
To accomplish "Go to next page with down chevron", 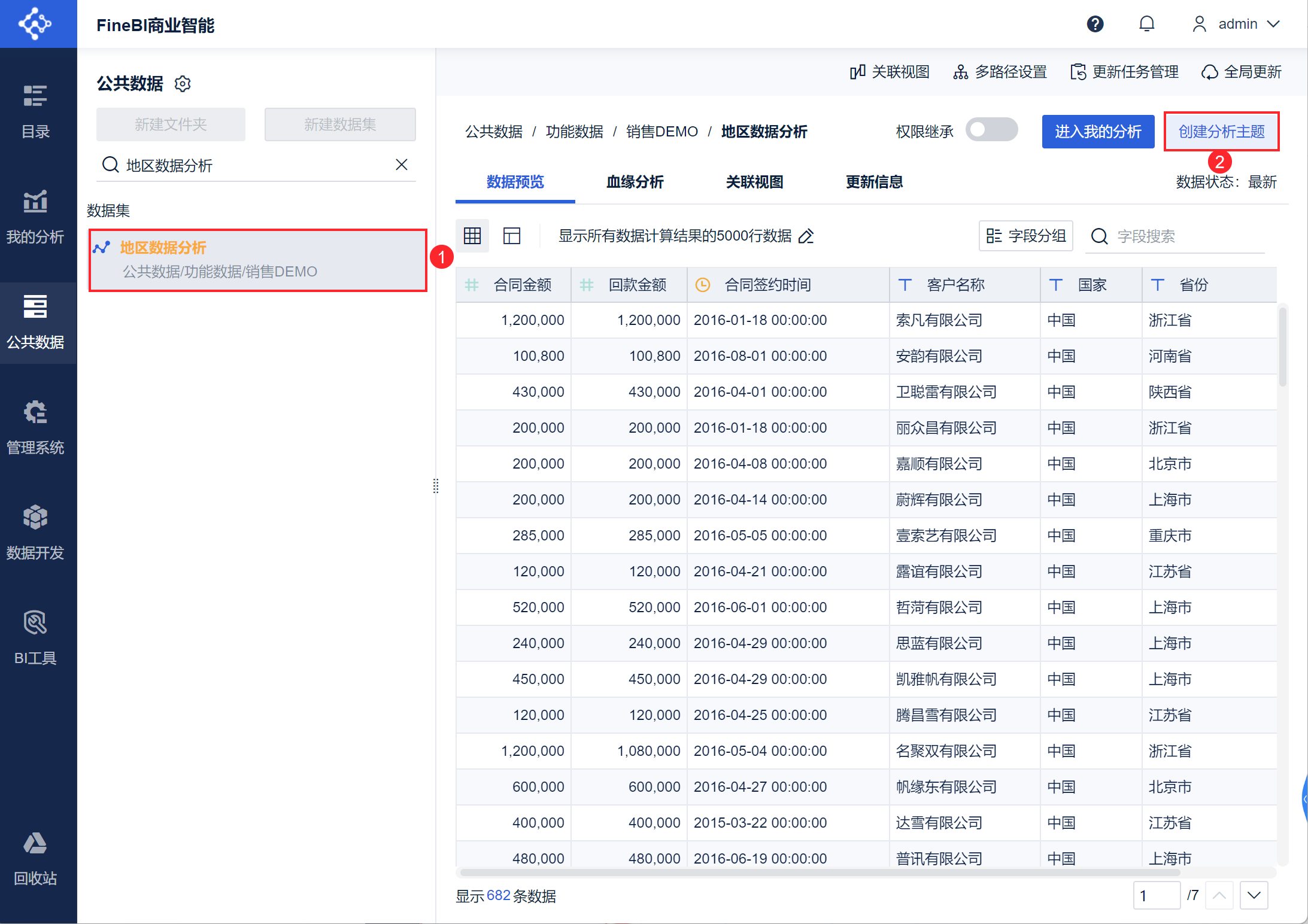I will pyautogui.click(x=1254, y=895).
